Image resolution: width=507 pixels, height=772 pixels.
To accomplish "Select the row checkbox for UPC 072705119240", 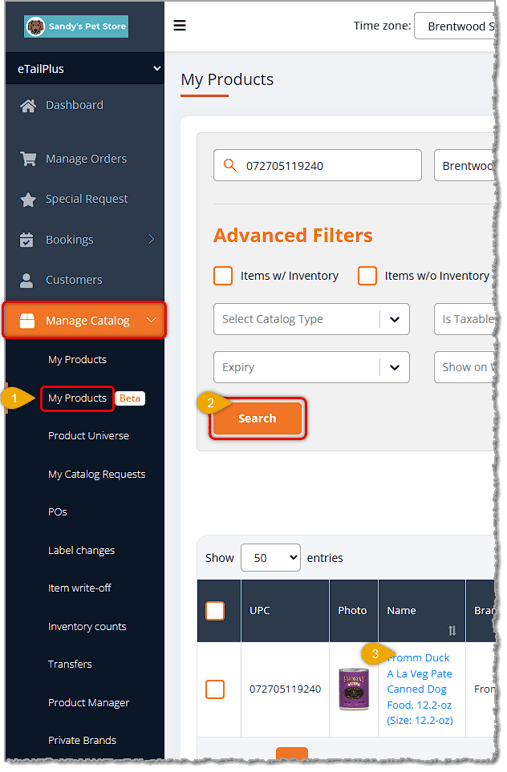I will (x=215, y=690).
